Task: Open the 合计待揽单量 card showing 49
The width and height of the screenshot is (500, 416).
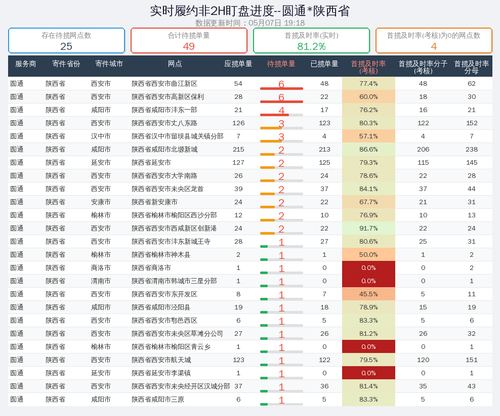Action: point(189,41)
